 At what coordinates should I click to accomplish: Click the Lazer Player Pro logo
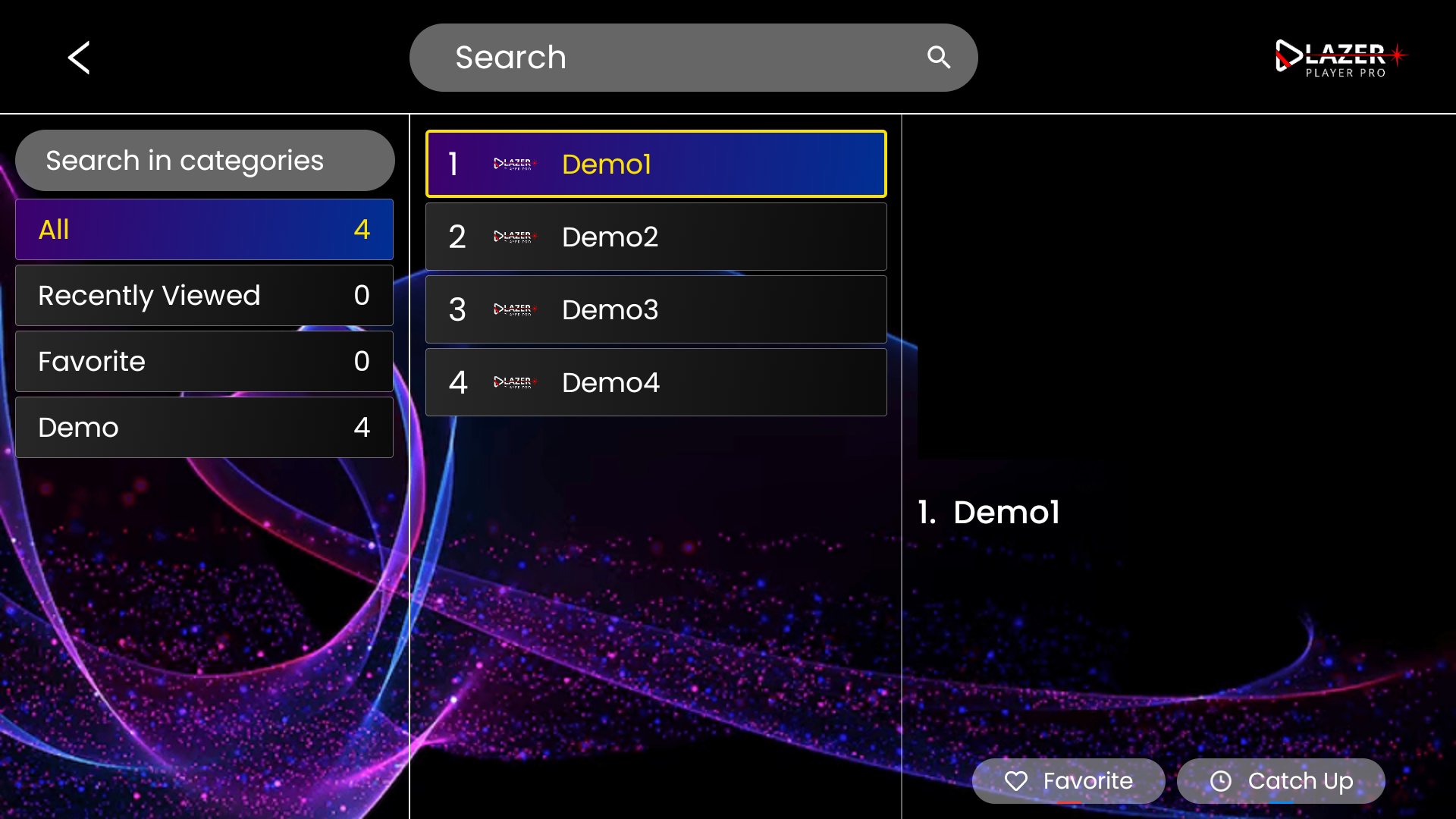(1341, 58)
